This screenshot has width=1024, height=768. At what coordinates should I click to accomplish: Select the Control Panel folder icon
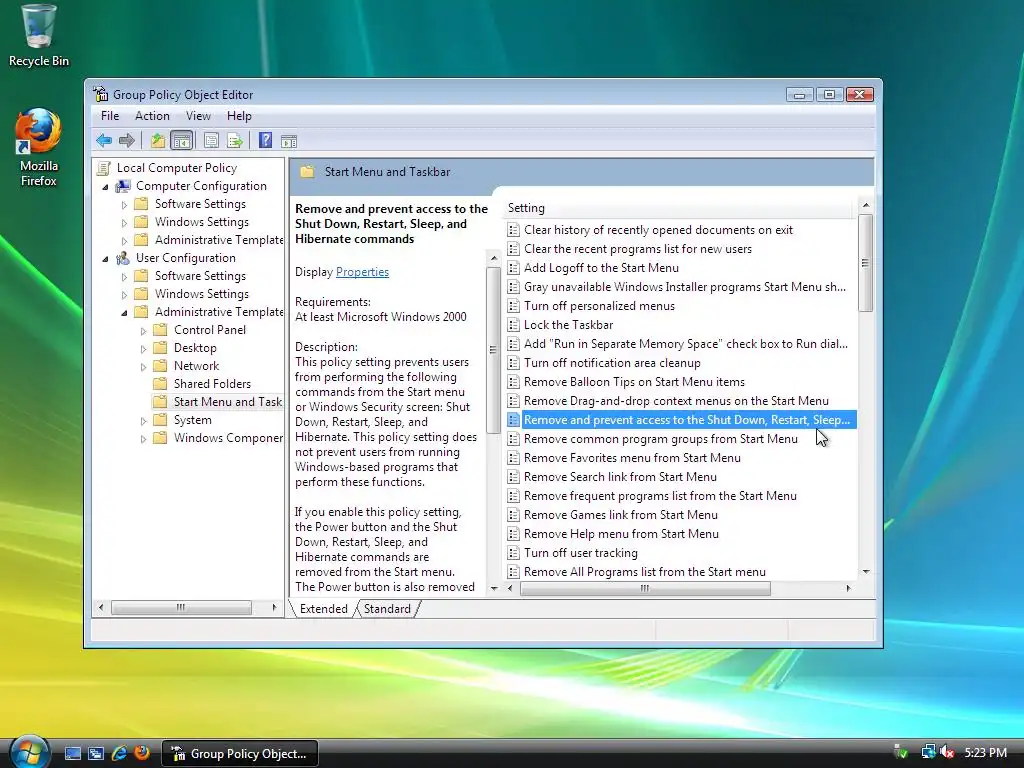(160, 329)
